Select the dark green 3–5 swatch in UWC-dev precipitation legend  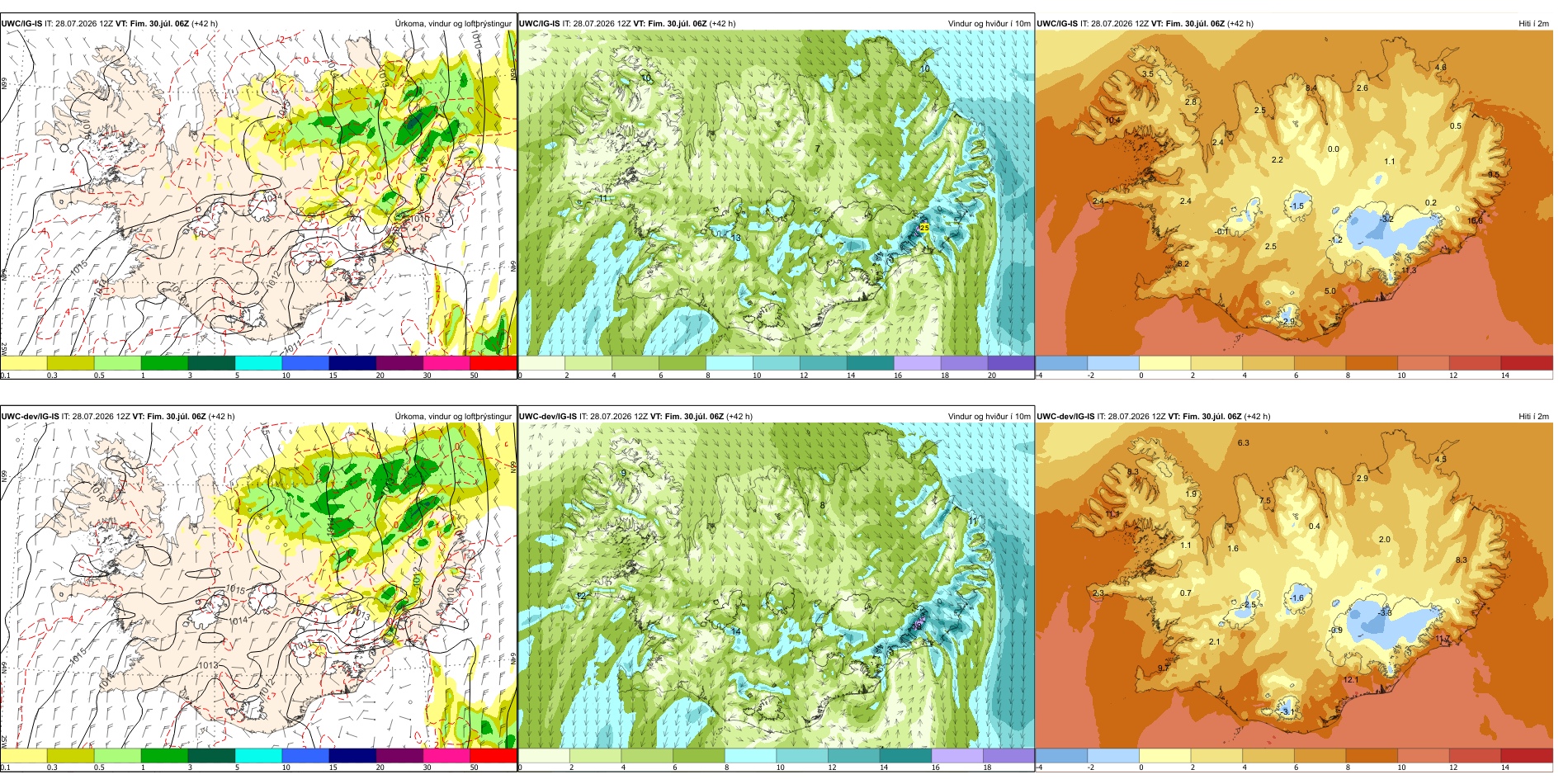point(211,756)
